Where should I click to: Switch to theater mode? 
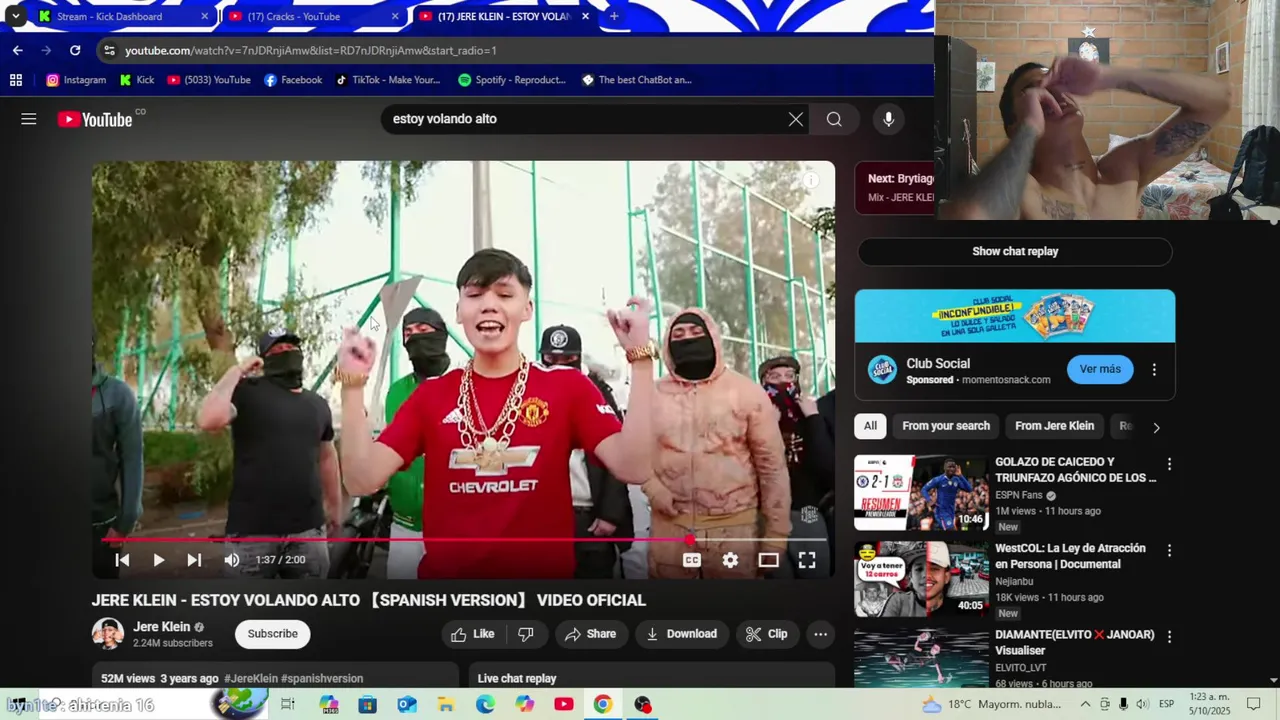[768, 560]
